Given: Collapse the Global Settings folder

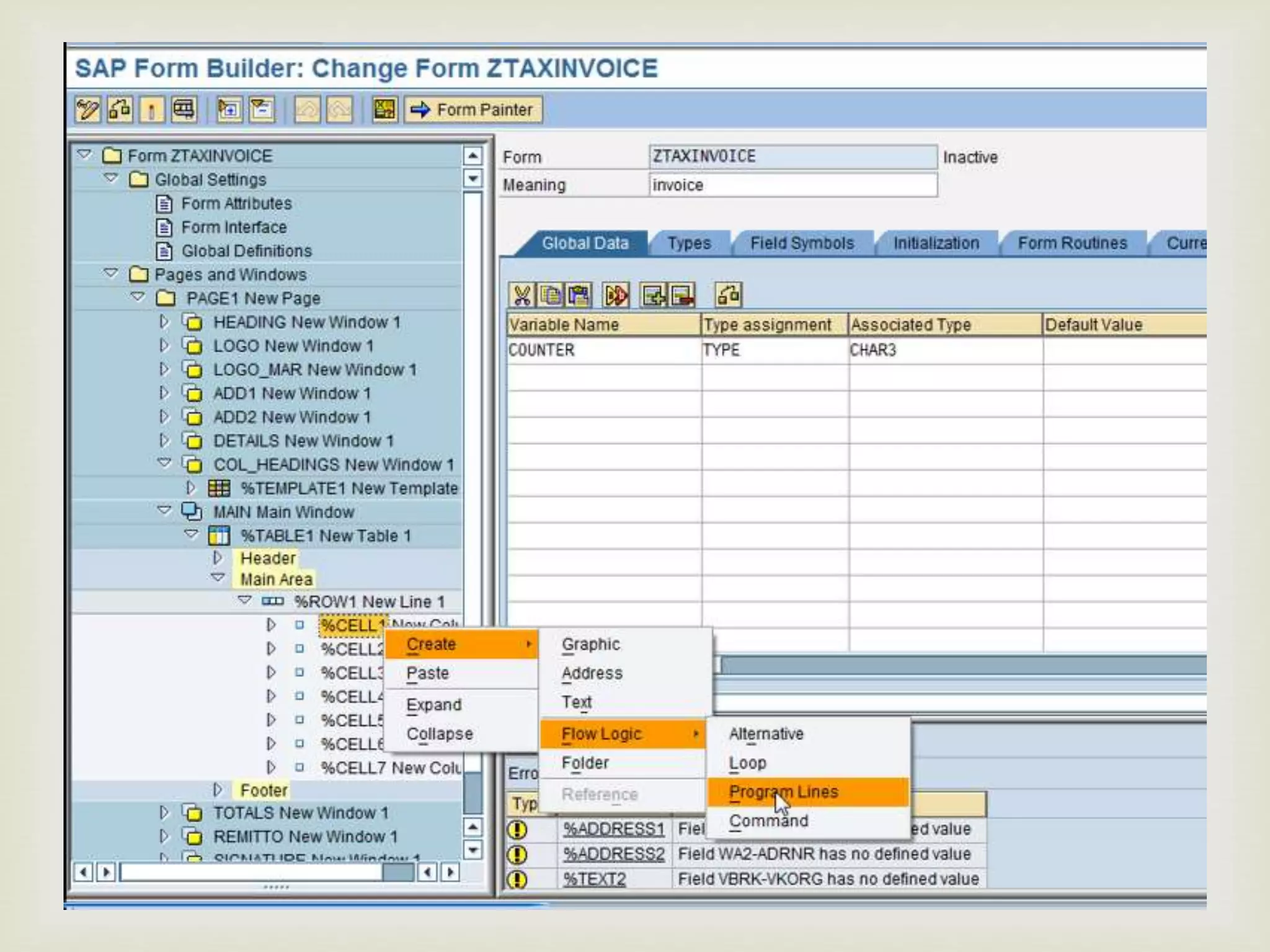Looking at the screenshot, I should tap(112, 178).
